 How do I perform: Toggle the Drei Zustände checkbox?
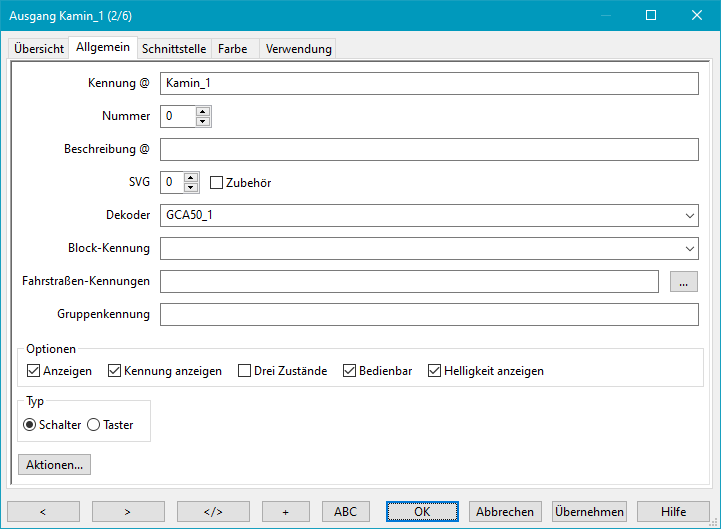[x=245, y=371]
